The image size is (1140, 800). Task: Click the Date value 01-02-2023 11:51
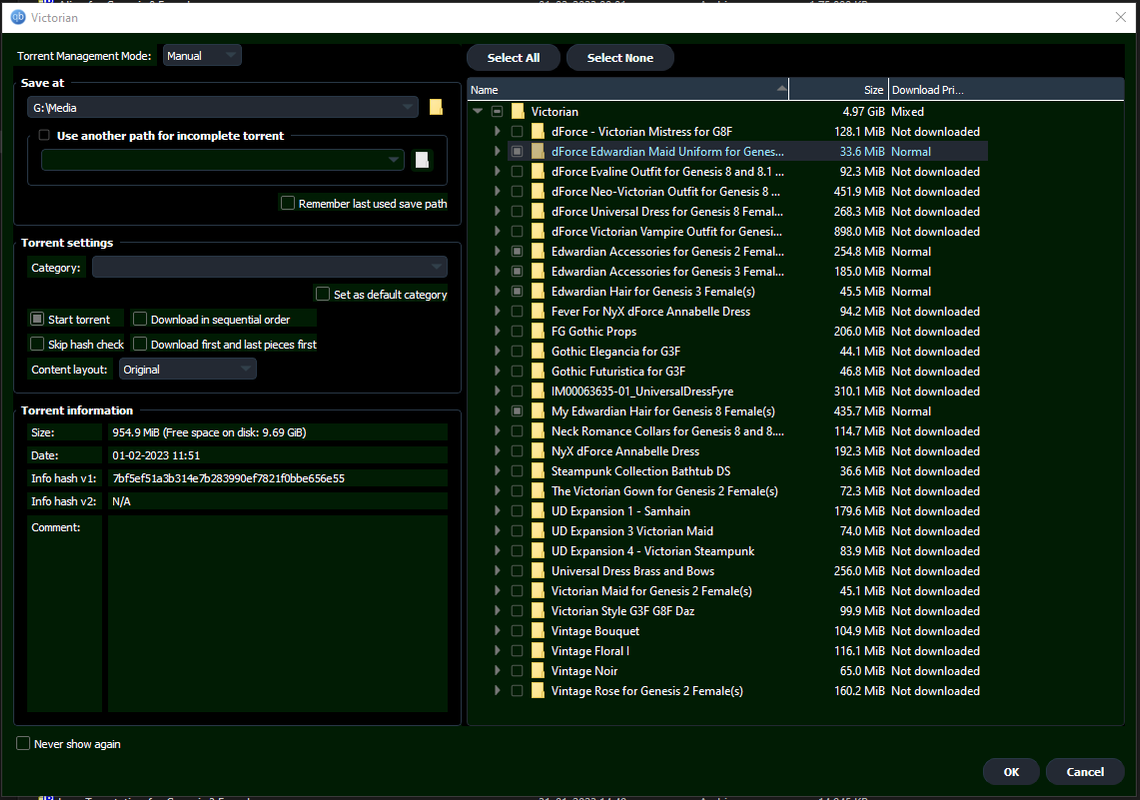point(156,455)
